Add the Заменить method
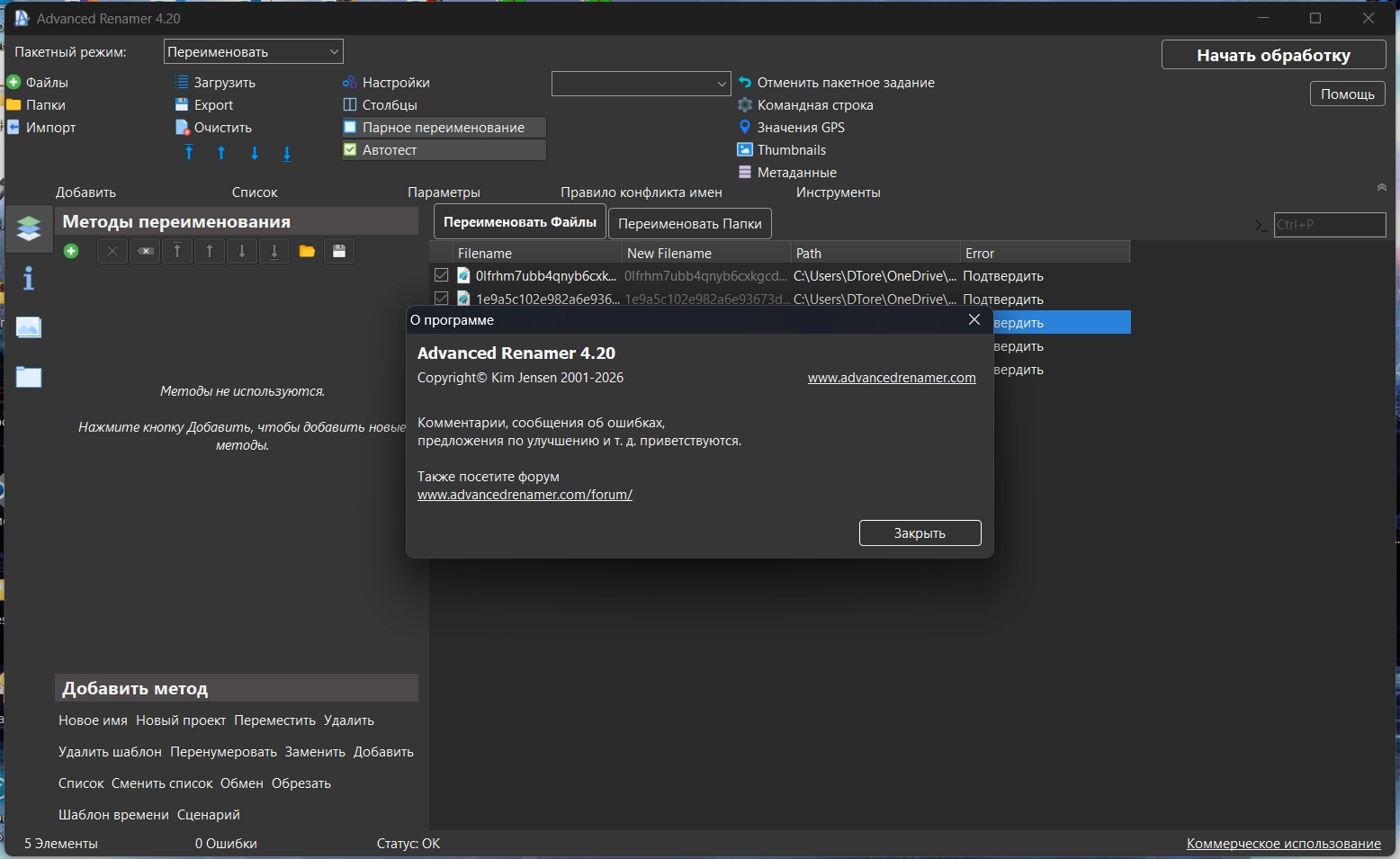 tap(315, 752)
